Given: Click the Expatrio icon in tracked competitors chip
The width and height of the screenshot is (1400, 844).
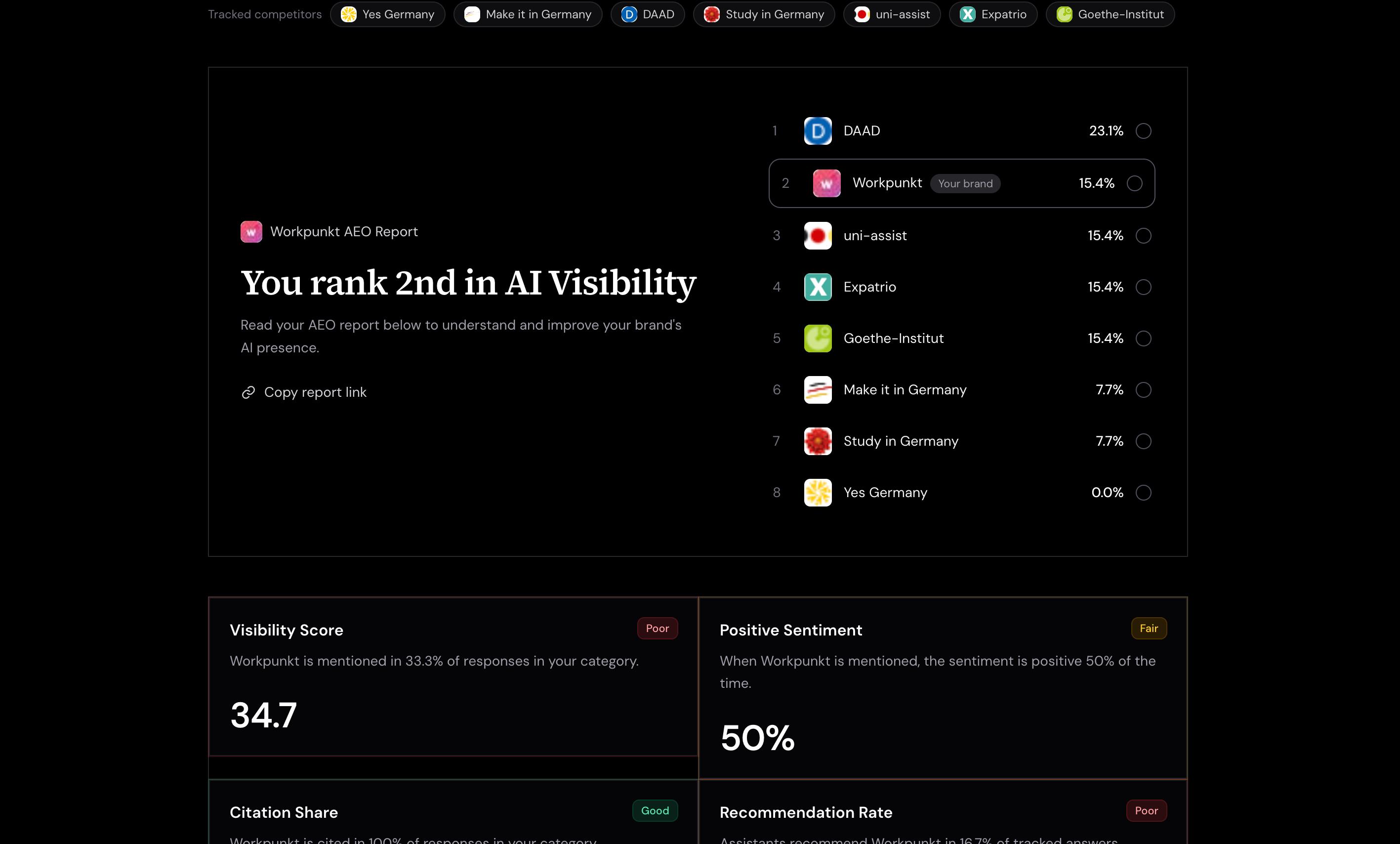Looking at the screenshot, I should [x=968, y=14].
